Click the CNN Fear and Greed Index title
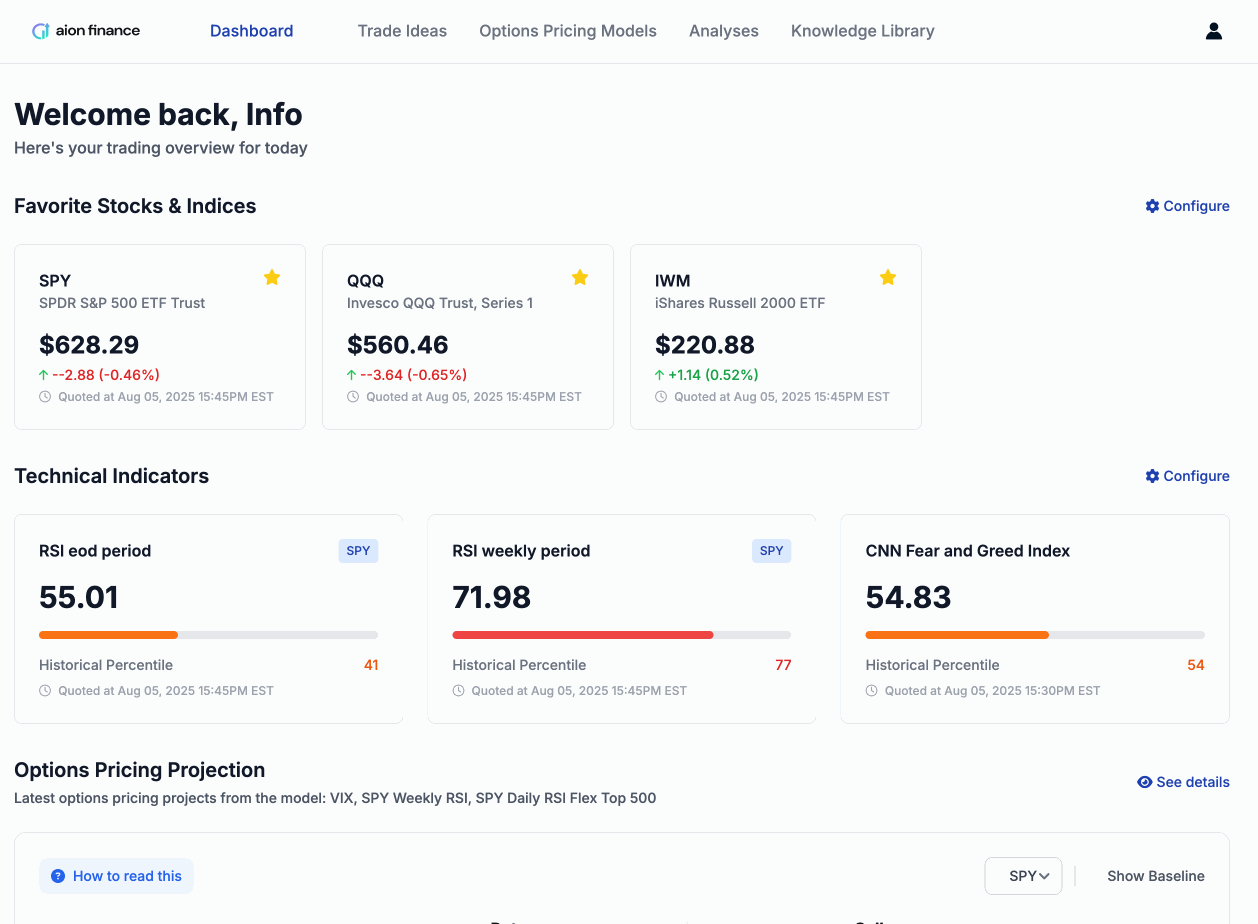 click(968, 551)
